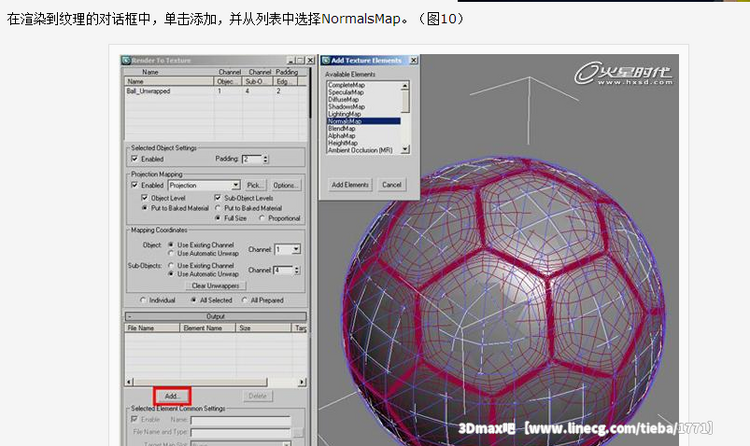Click the Options... button
This screenshot has width=750, height=446.
286,185
